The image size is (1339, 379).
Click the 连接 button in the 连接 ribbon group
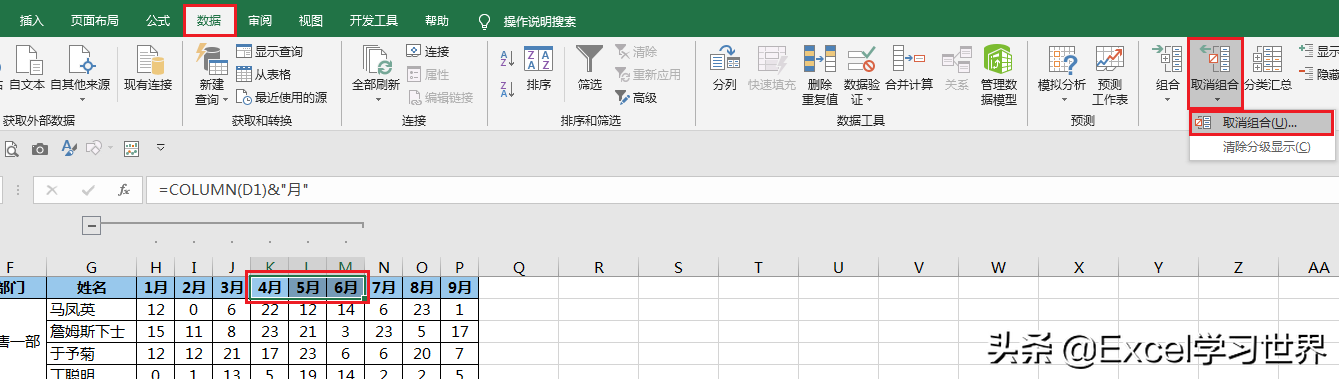428,52
